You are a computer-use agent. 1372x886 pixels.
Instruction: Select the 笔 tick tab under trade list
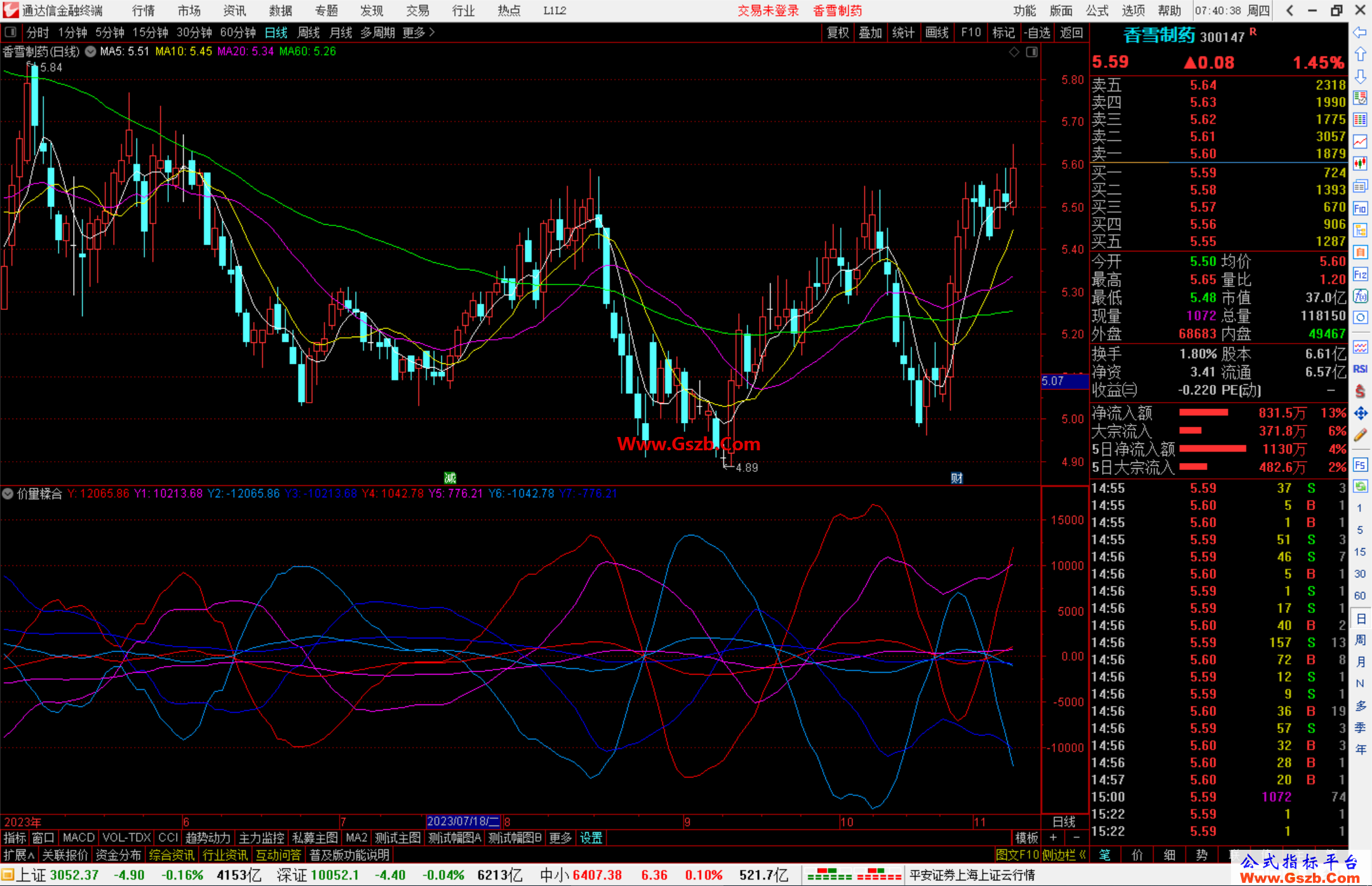1105,855
